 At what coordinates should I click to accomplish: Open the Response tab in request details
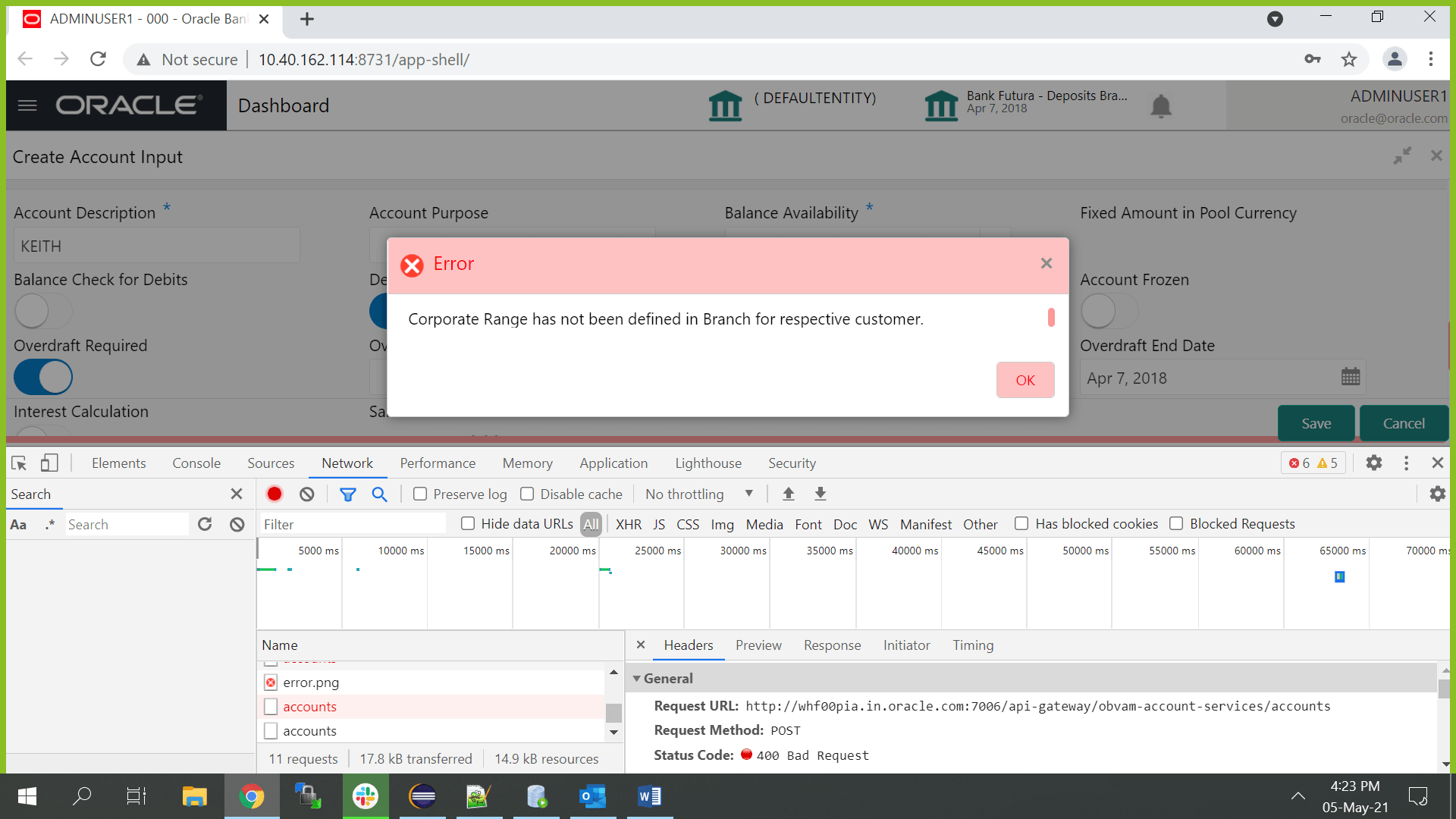(x=832, y=645)
